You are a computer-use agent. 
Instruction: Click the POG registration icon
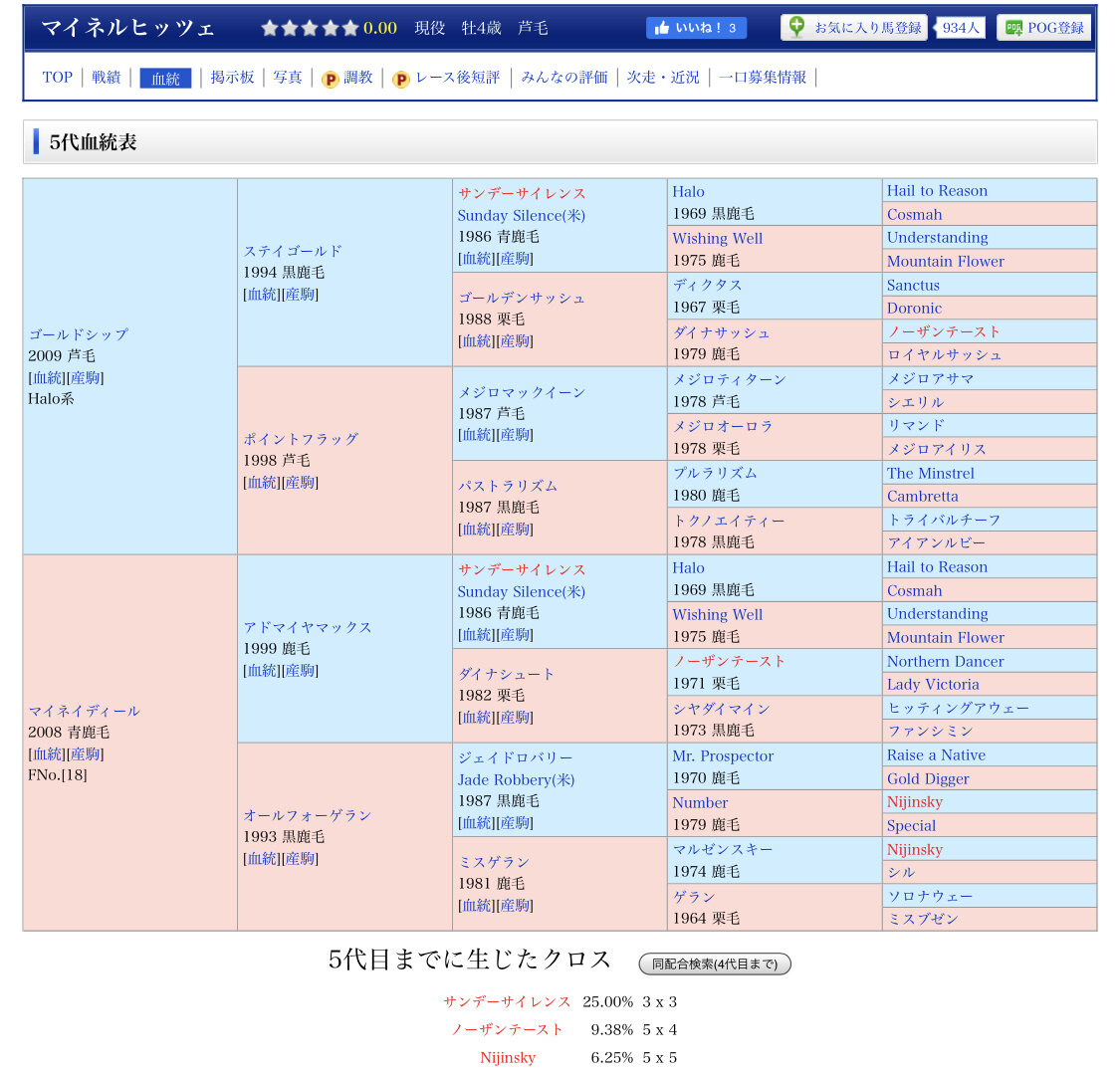(x=1013, y=28)
